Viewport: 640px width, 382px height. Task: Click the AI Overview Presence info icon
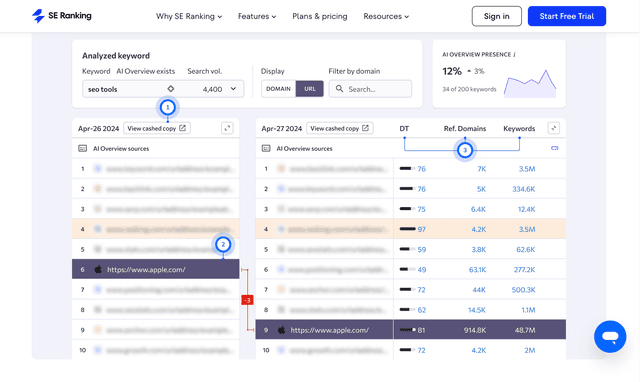pos(514,54)
